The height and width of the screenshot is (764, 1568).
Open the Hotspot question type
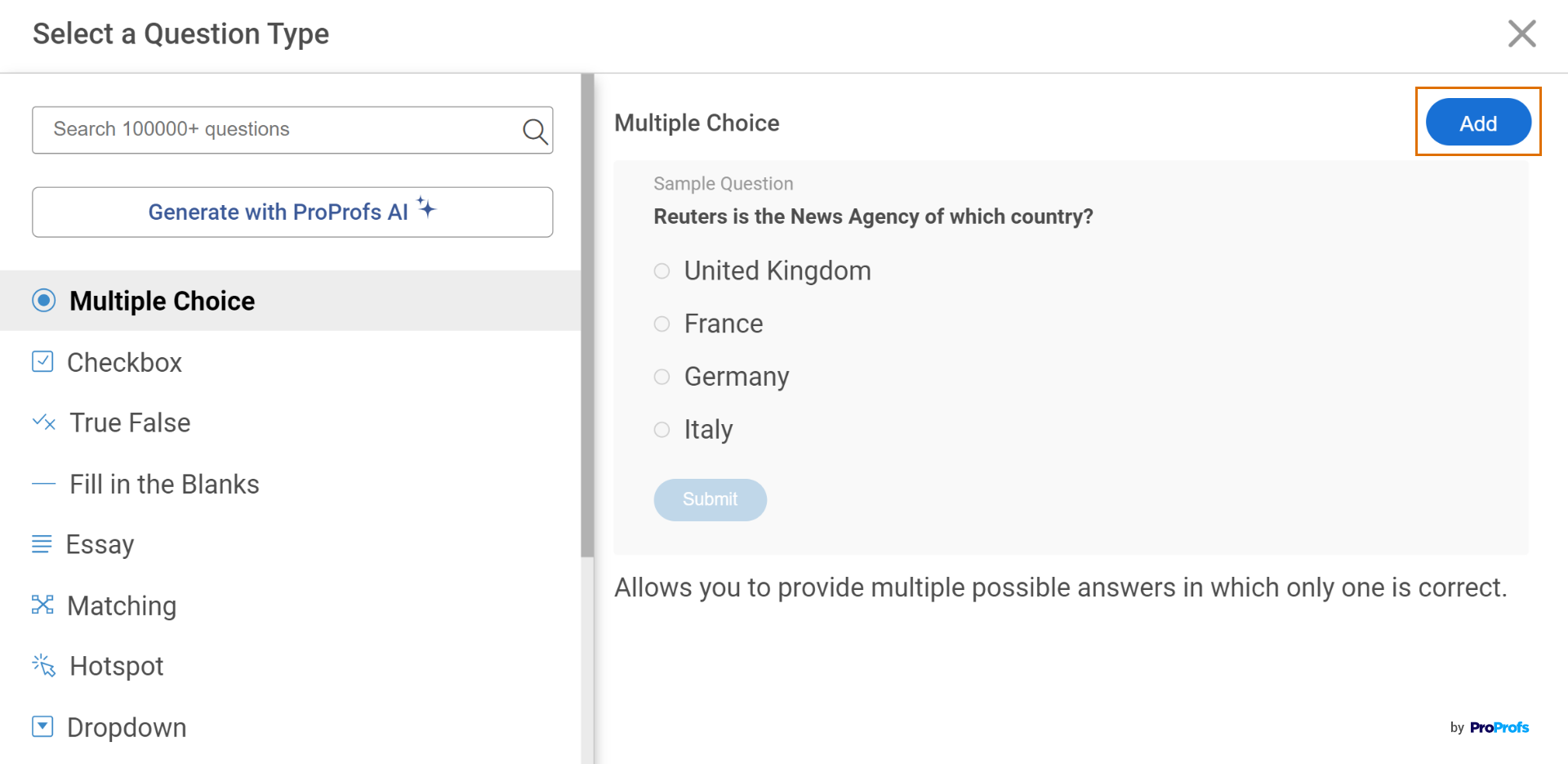(117, 666)
